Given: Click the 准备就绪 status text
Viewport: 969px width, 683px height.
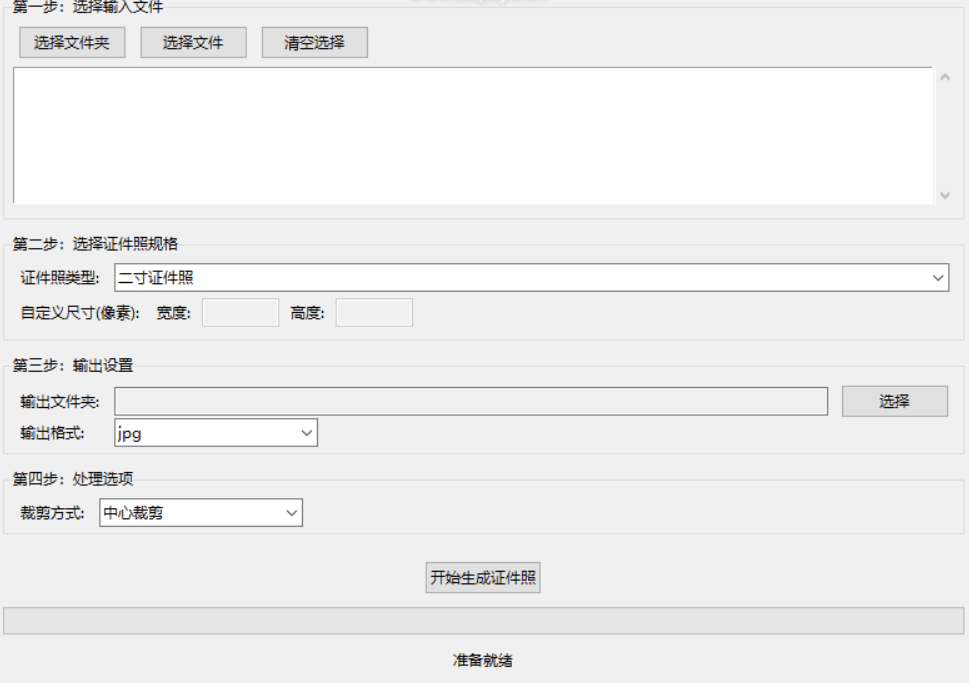Looking at the screenshot, I should 483,660.
